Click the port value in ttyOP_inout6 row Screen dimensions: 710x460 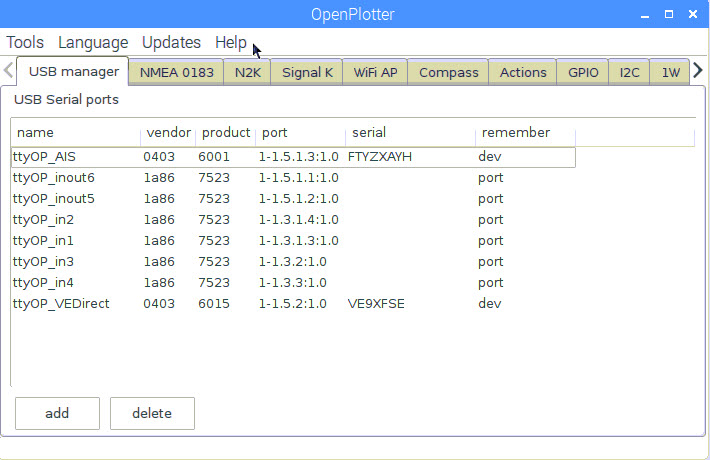[x=490, y=178]
